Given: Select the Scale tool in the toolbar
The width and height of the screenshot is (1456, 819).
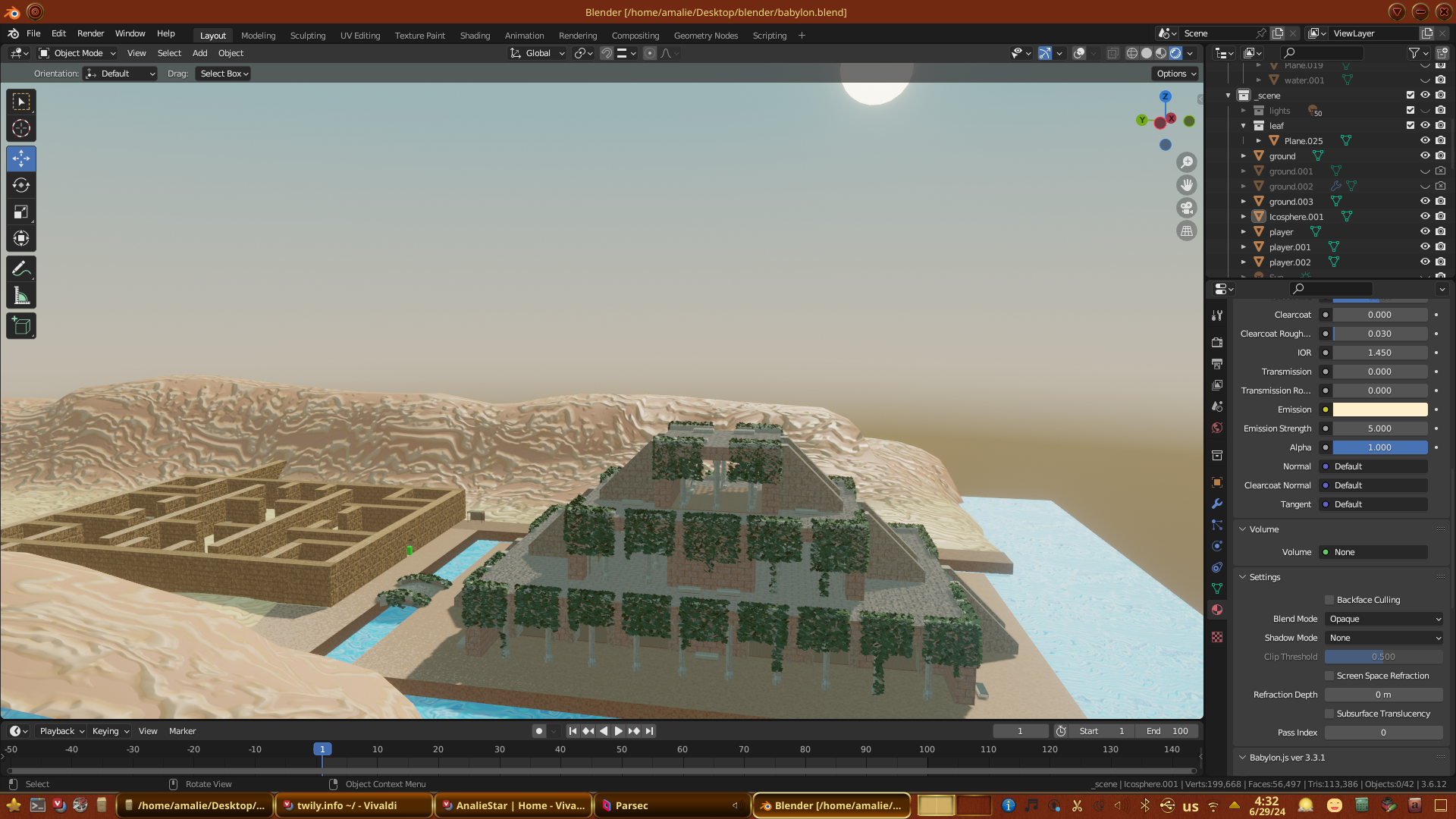Looking at the screenshot, I should pos(21,212).
